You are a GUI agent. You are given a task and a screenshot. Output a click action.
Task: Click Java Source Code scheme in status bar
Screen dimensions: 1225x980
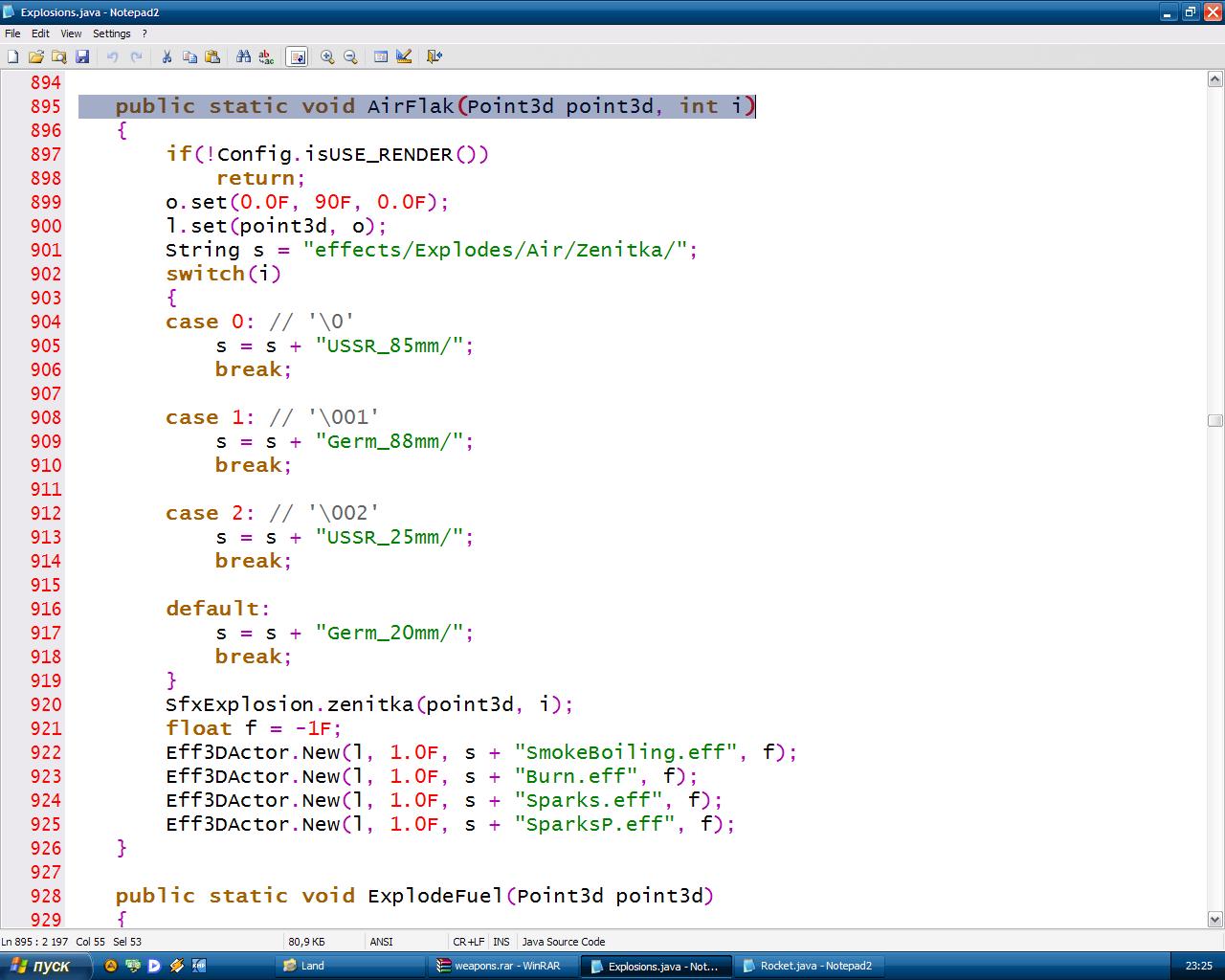564,942
